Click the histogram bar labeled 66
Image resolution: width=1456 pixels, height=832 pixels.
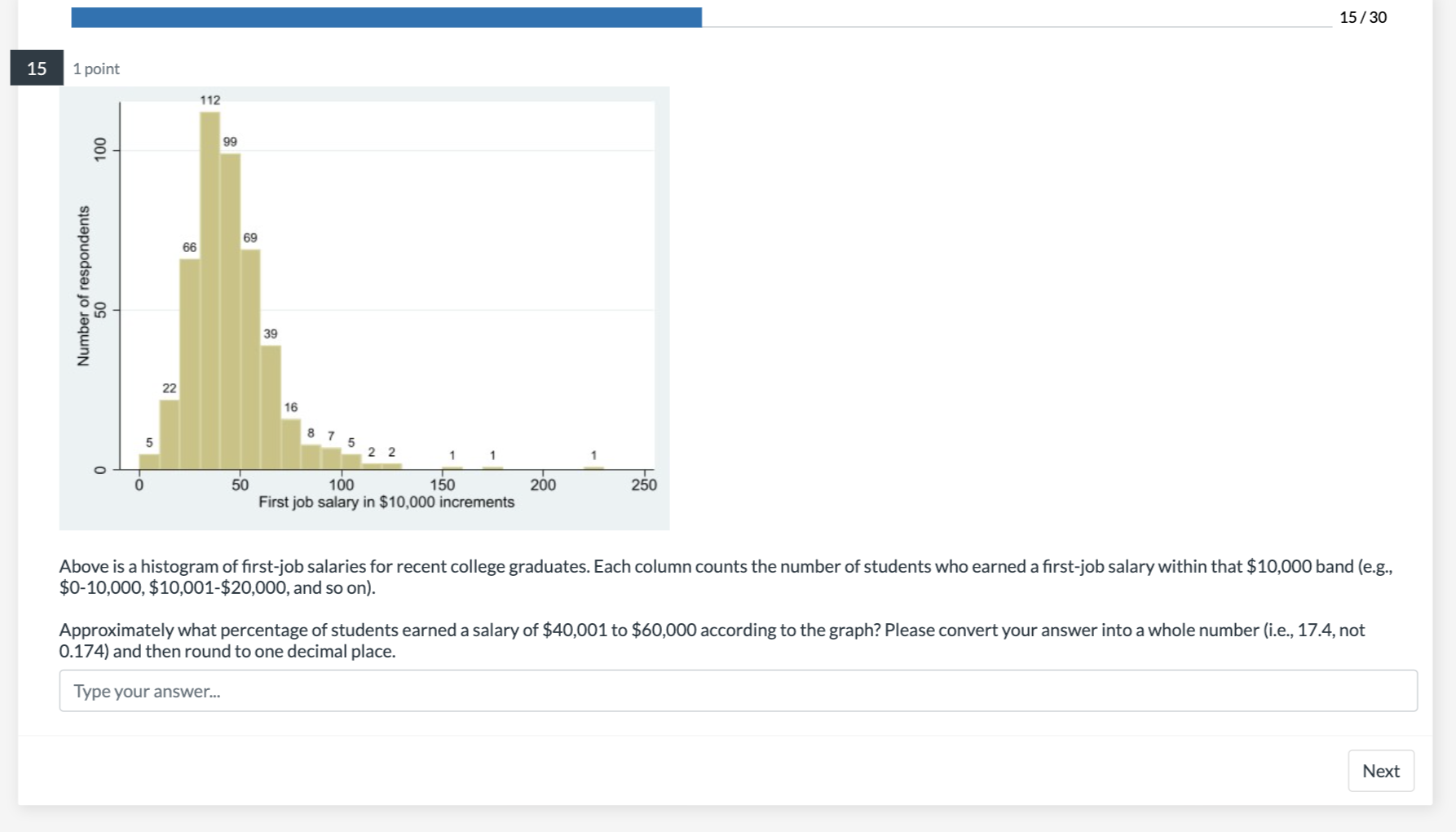(x=189, y=364)
